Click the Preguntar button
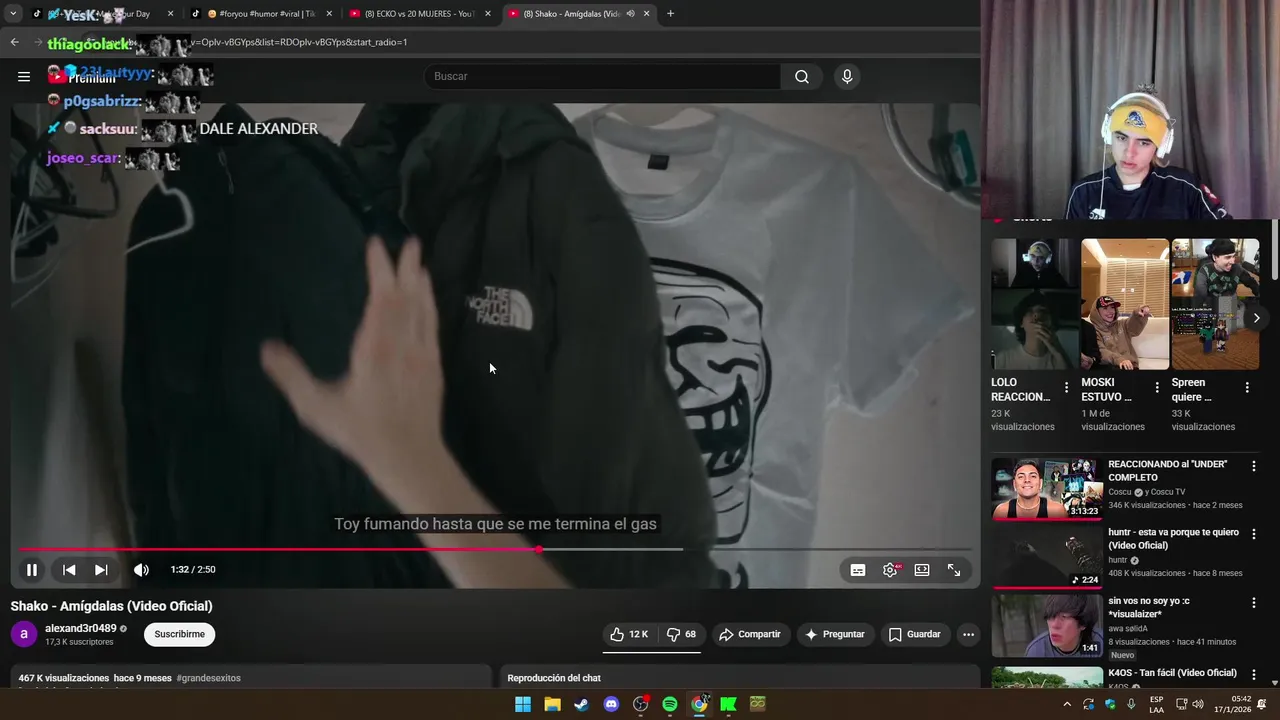The height and width of the screenshot is (720, 1280). click(834, 634)
